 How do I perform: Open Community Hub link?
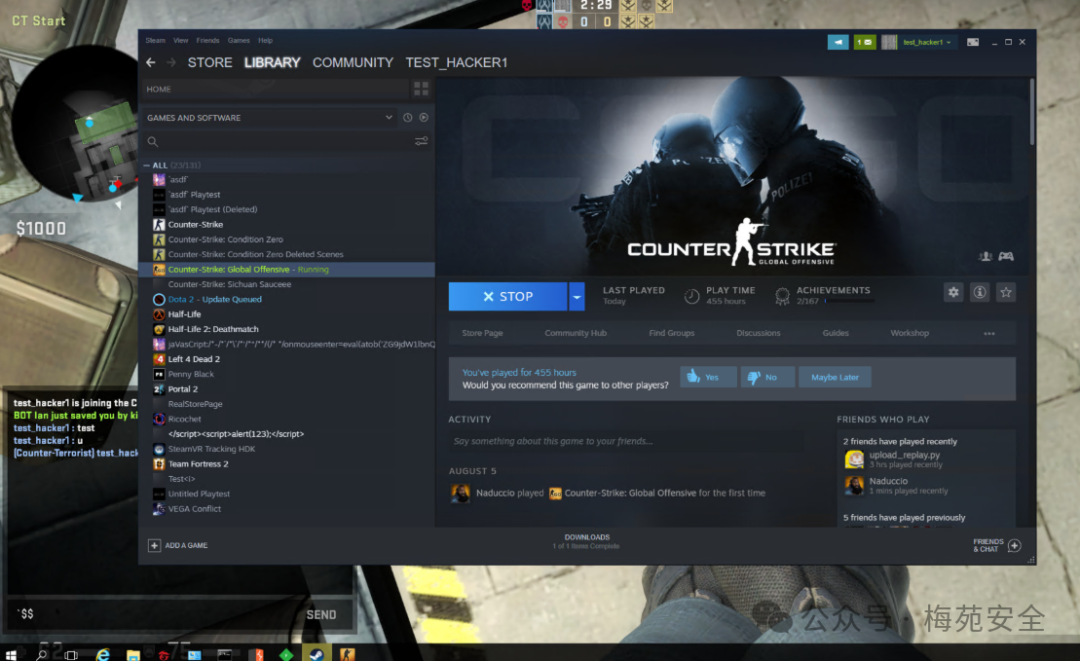point(576,333)
